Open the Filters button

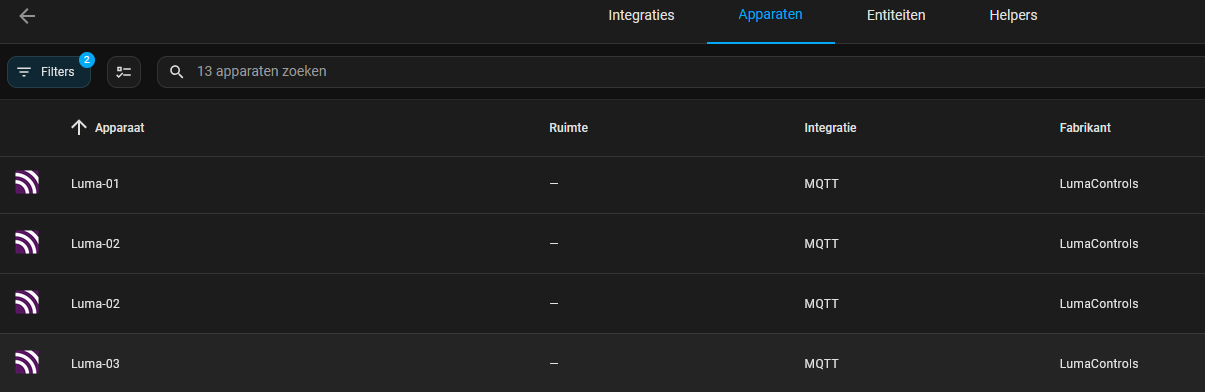click(x=49, y=72)
